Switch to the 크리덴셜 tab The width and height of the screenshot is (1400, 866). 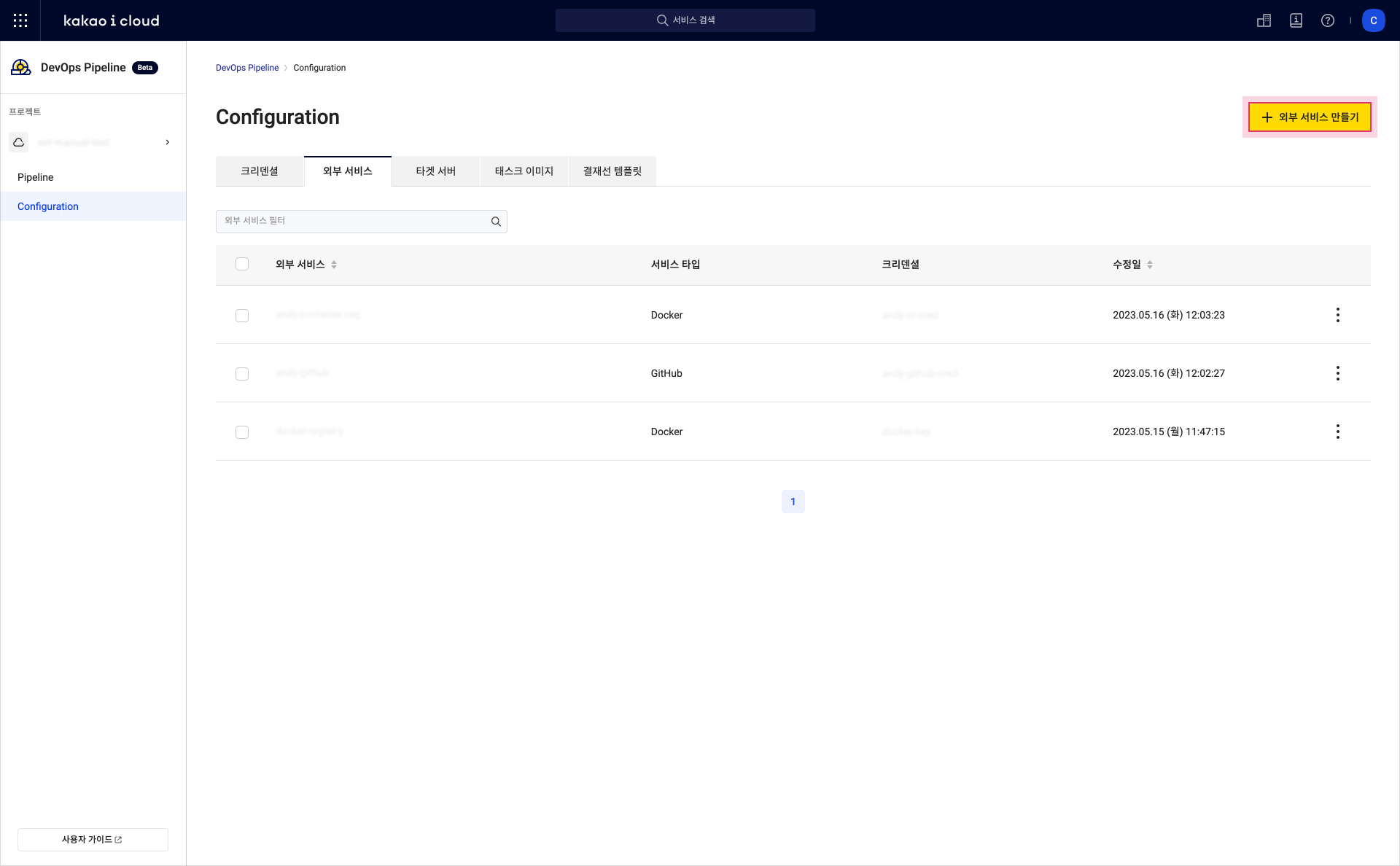(x=260, y=171)
